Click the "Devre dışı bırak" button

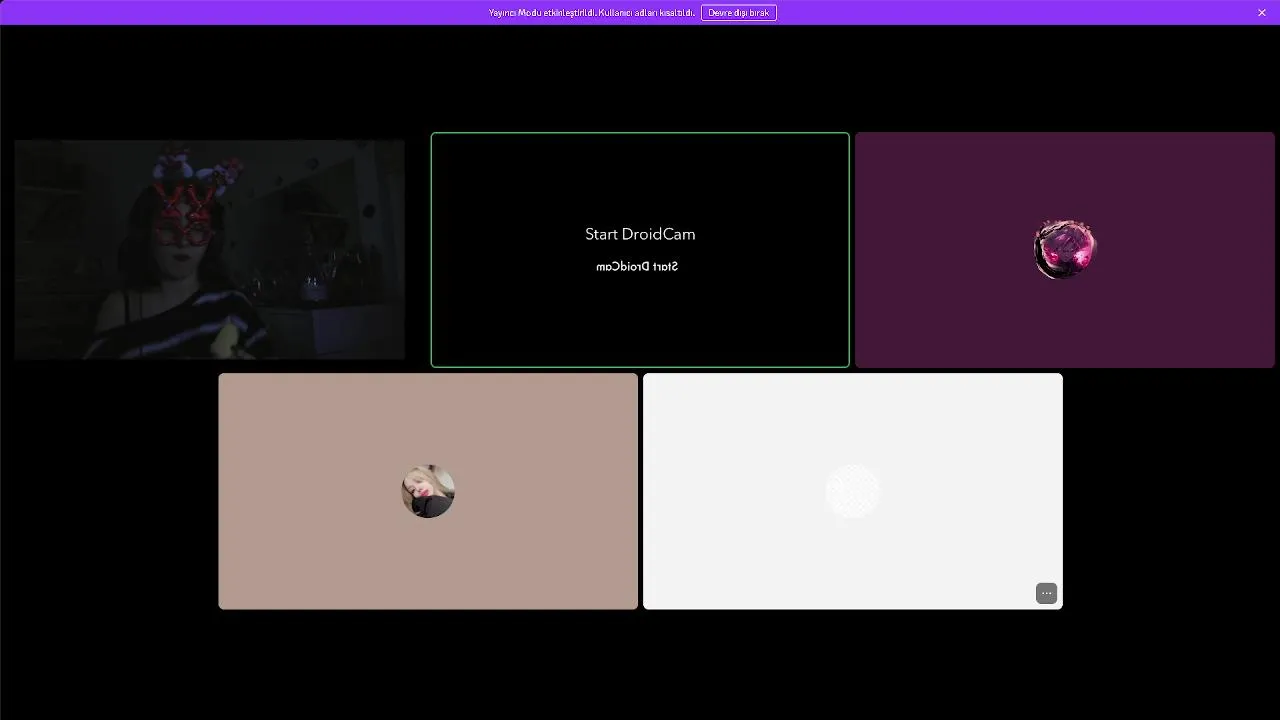(739, 12)
